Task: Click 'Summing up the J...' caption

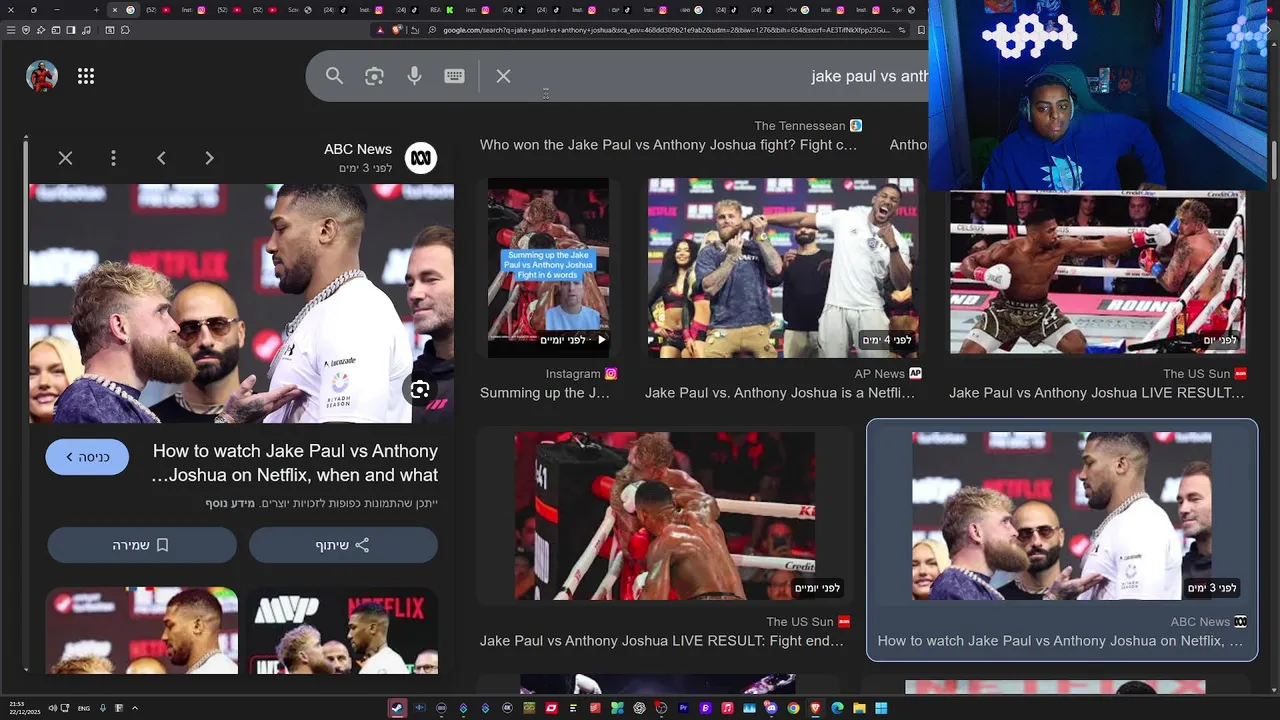Action: pyautogui.click(x=545, y=393)
